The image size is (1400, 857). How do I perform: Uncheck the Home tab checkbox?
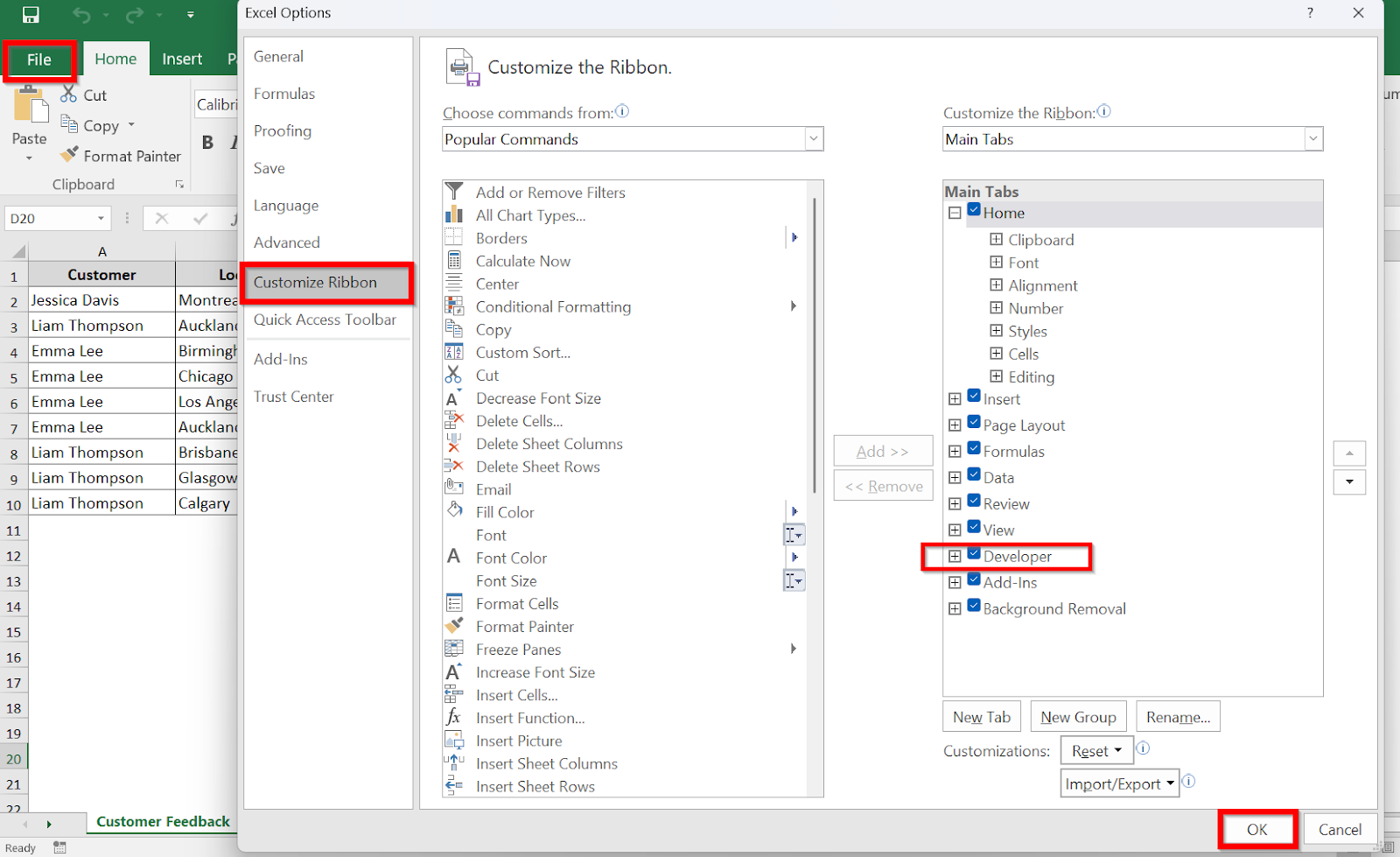point(974,210)
